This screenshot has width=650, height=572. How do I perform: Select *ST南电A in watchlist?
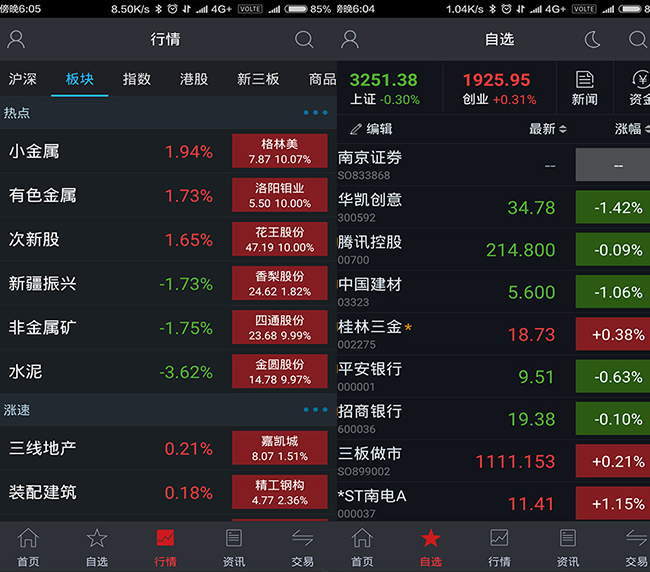[x=494, y=502]
